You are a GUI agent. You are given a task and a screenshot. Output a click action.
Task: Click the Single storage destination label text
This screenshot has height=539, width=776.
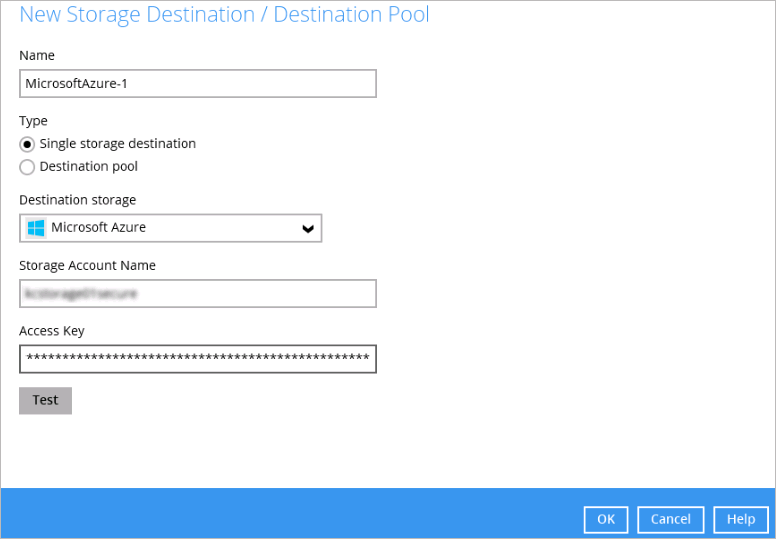pos(118,144)
